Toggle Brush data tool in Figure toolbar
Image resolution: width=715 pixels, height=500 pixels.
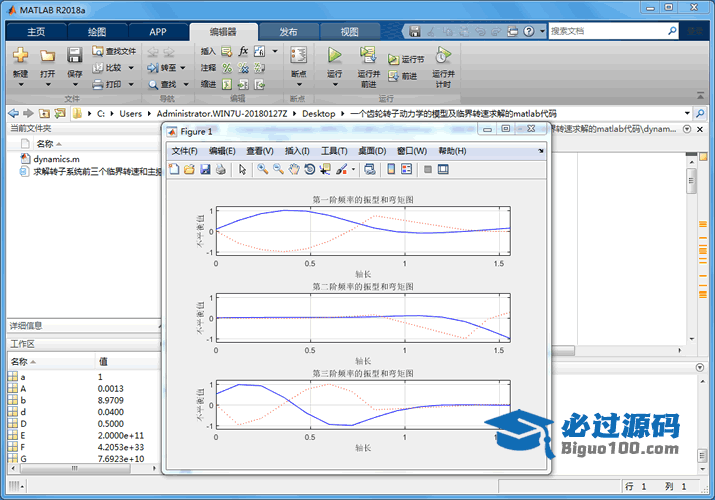(341, 170)
